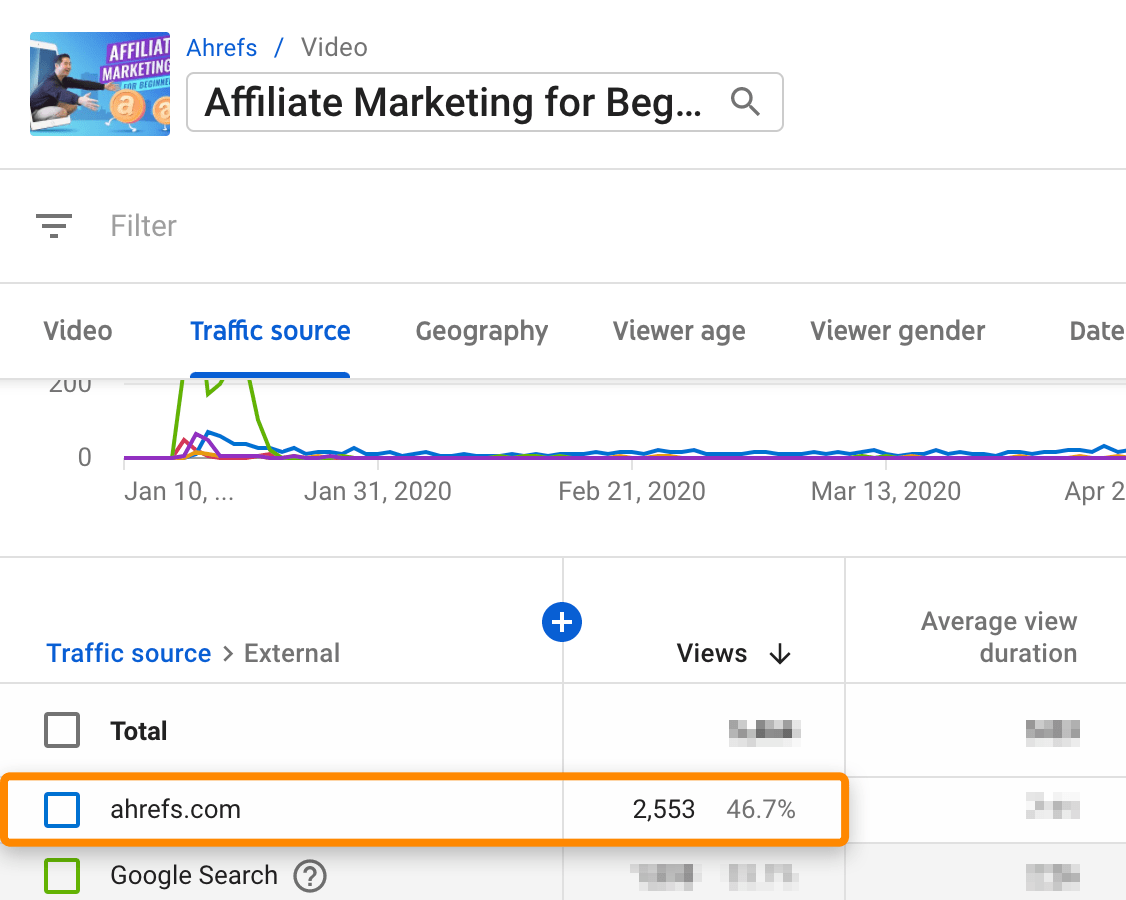Click the green Google Search legend swatch

coord(62,875)
